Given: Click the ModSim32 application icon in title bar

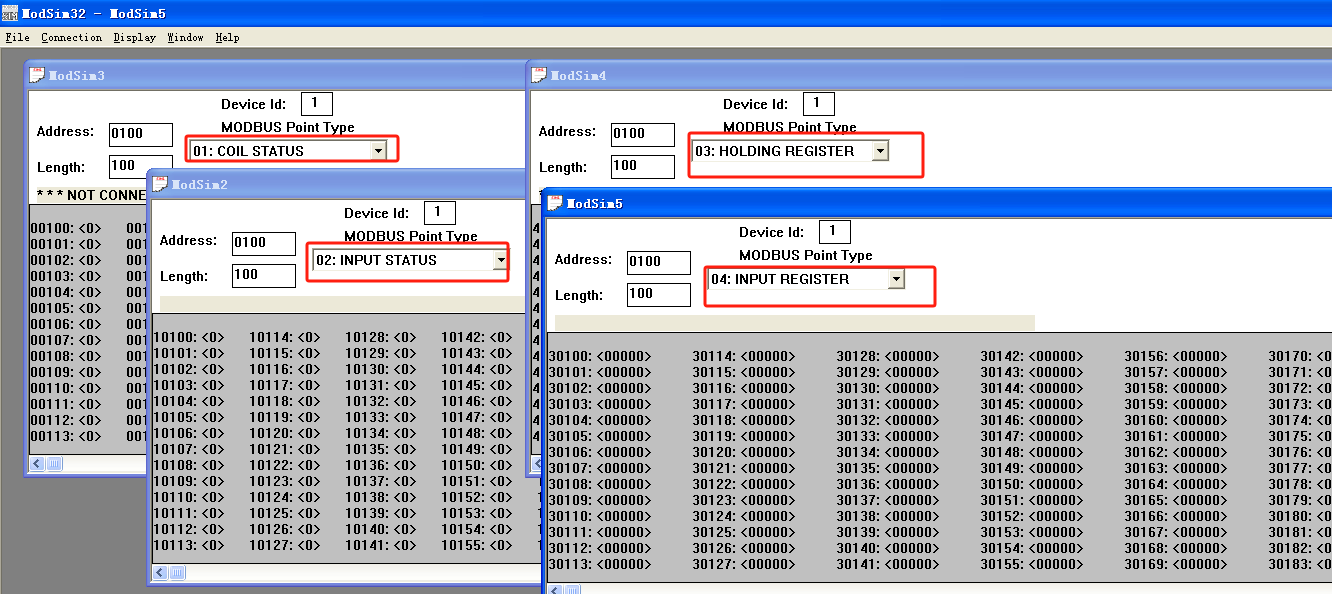Looking at the screenshot, I should pyautogui.click(x=10, y=13).
